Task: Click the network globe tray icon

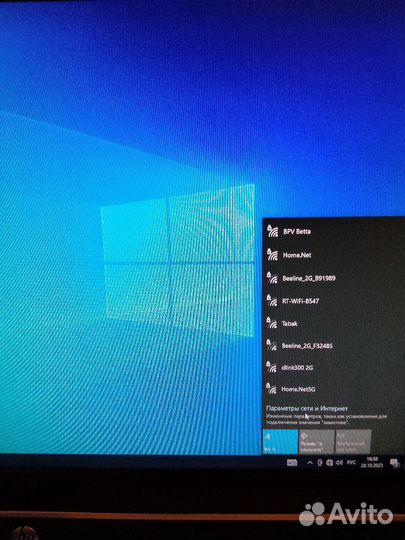Action: [x=329, y=463]
